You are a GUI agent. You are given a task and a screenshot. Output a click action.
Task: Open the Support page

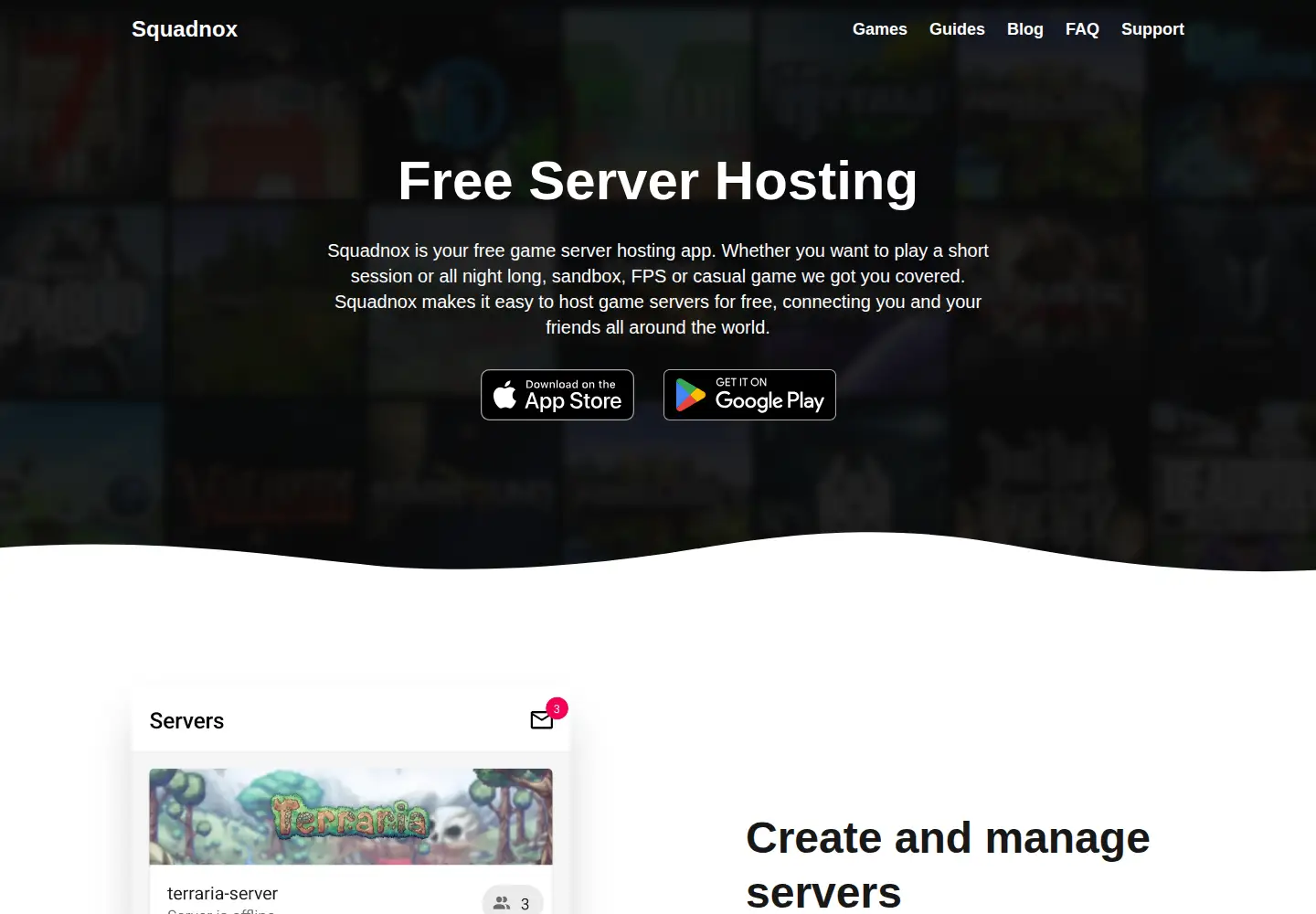coord(1152,29)
